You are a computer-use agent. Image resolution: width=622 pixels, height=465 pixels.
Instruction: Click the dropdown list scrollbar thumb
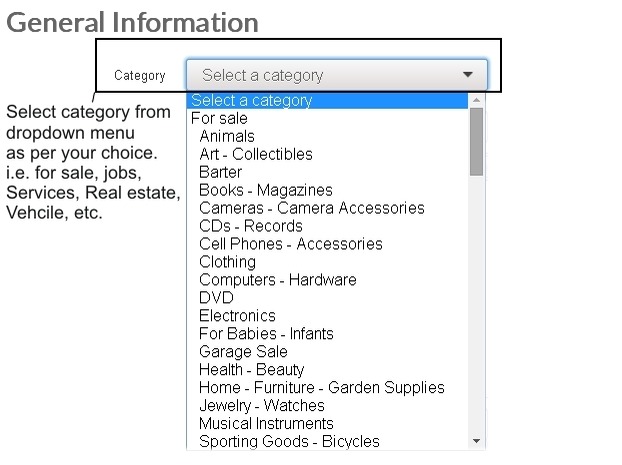point(477,140)
